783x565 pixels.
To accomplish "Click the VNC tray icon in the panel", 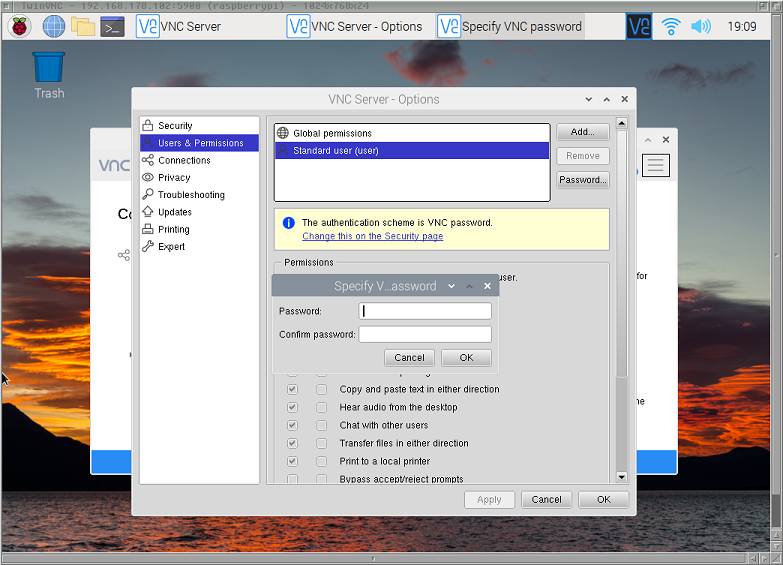I will (x=639, y=26).
